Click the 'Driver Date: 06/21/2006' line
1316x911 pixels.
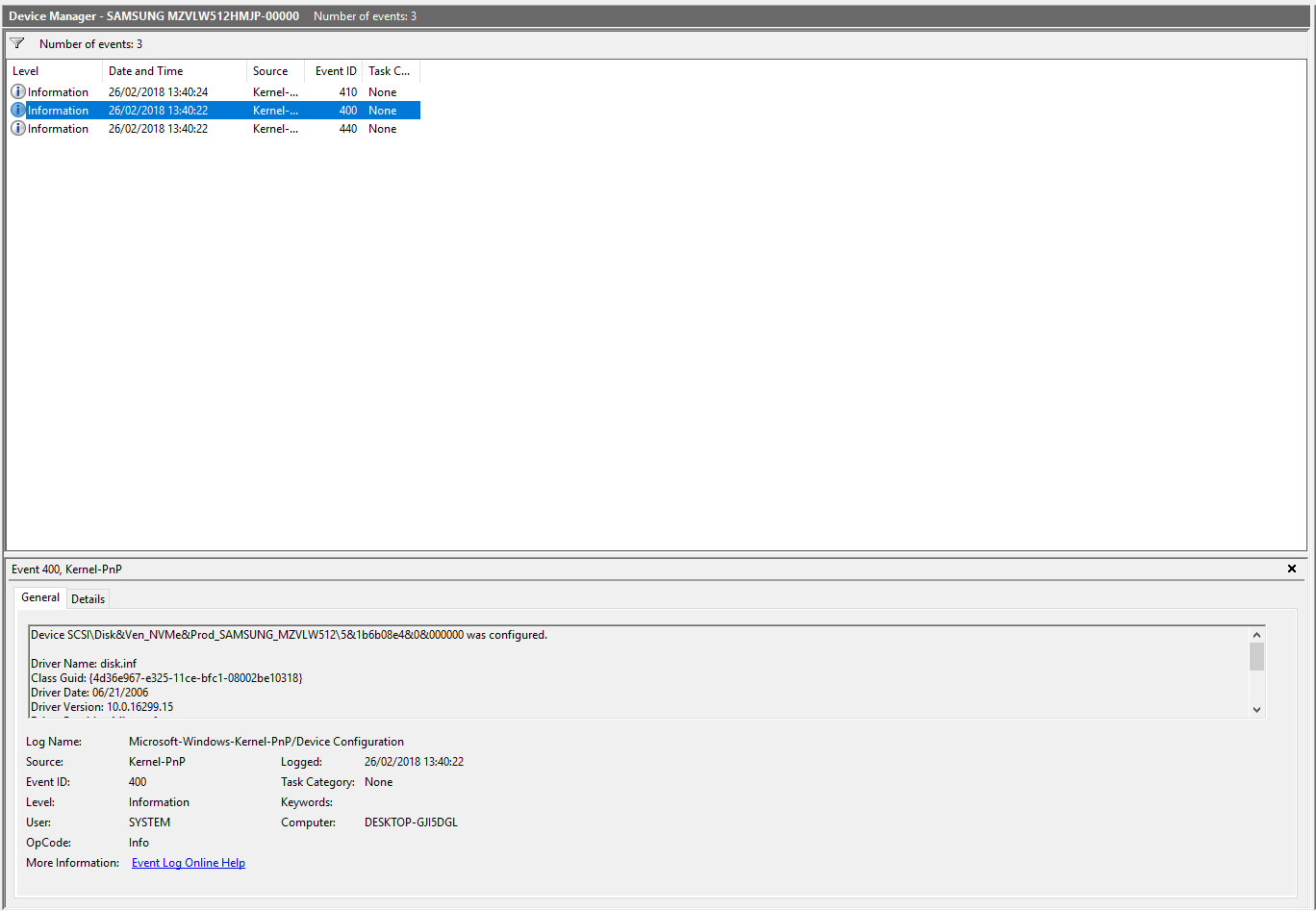[89, 693]
